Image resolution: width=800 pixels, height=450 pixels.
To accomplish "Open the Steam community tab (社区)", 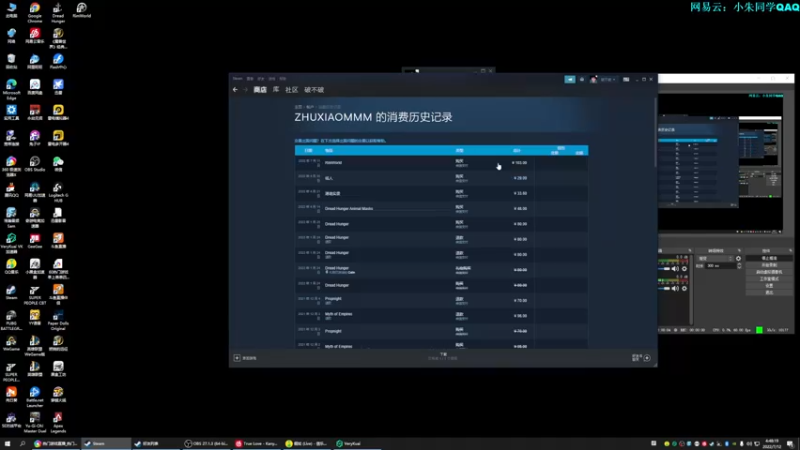I will [291, 90].
